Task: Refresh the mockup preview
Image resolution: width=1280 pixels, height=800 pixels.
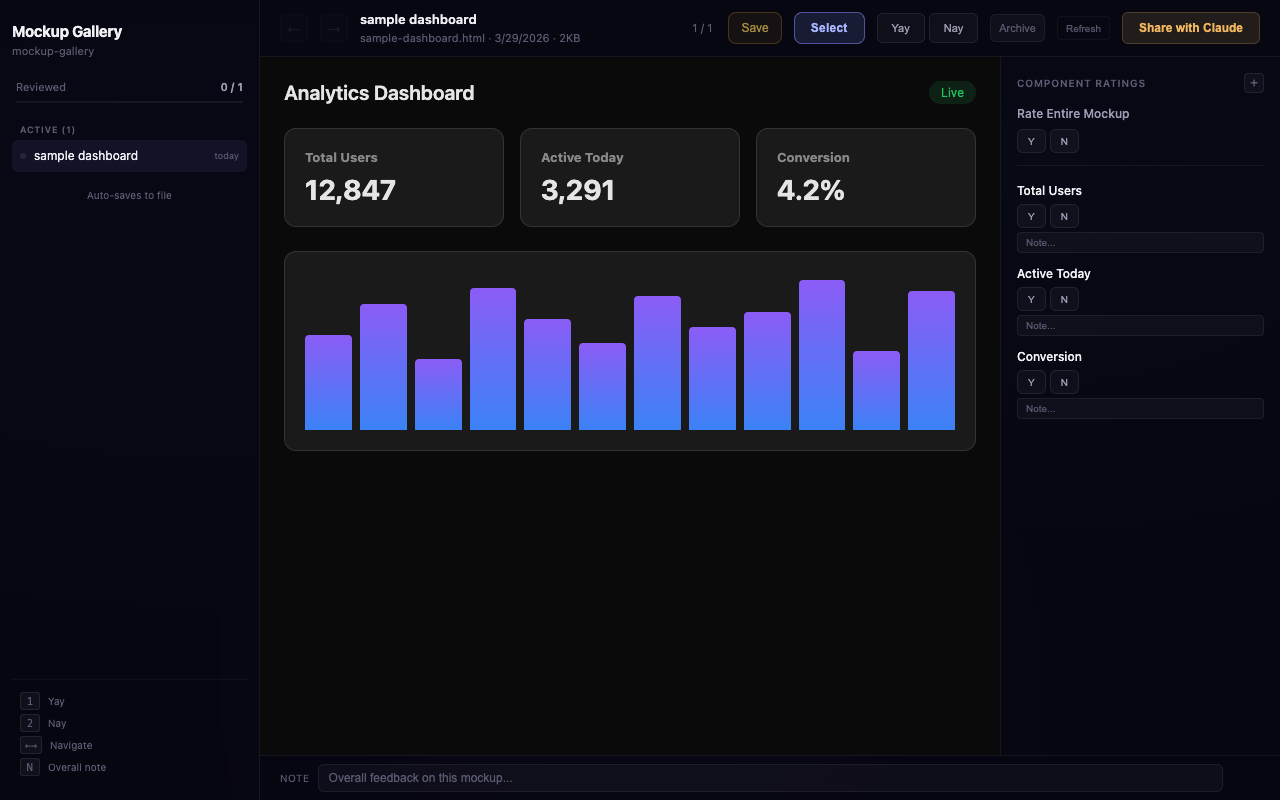Action: [x=1083, y=28]
